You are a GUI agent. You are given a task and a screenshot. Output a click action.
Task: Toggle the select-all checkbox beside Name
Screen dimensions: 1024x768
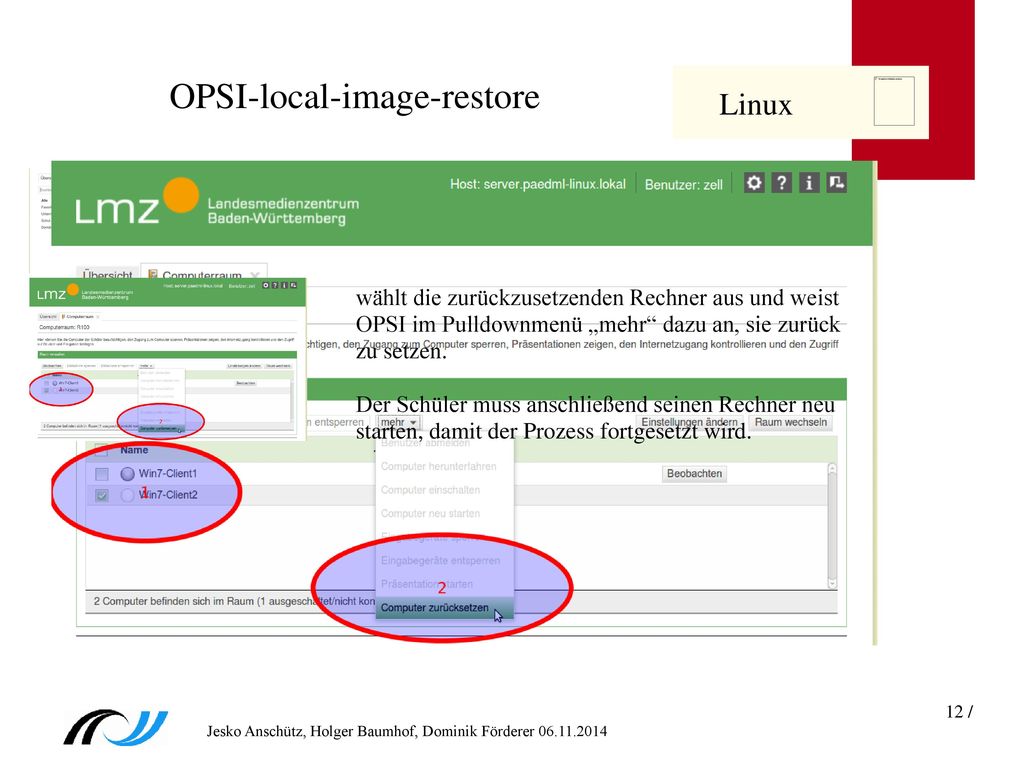(101, 450)
